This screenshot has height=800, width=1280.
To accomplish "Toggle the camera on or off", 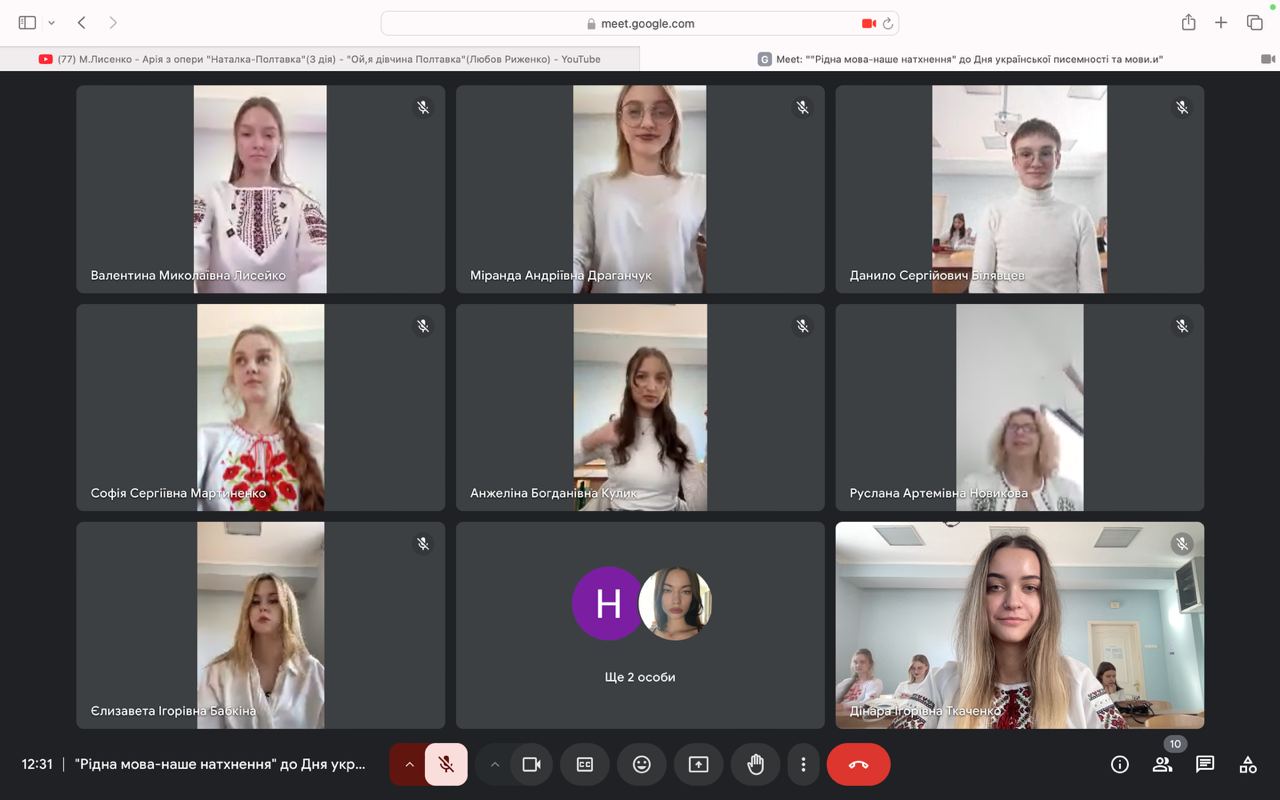I will pos(531,765).
